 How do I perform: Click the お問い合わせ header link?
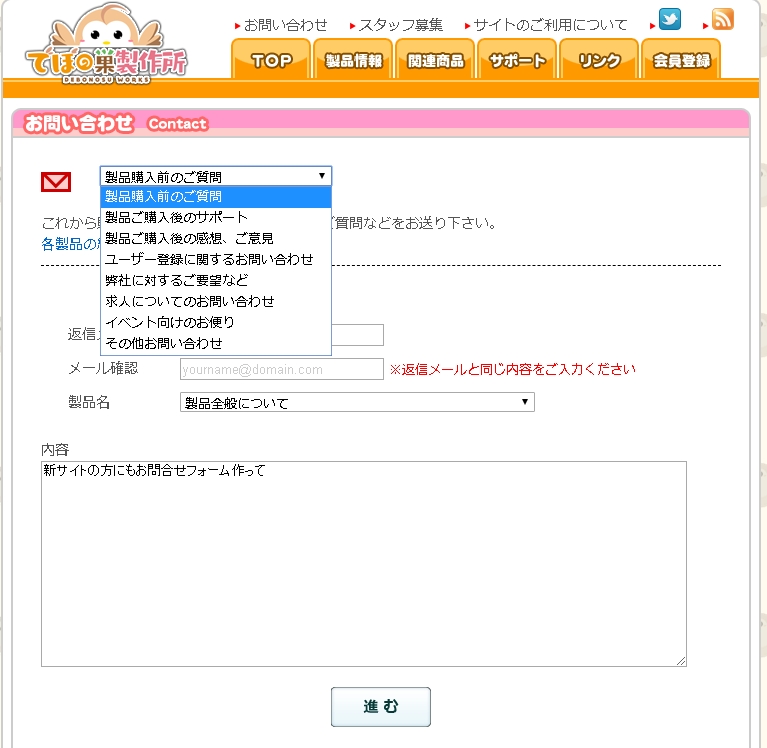click(x=285, y=25)
